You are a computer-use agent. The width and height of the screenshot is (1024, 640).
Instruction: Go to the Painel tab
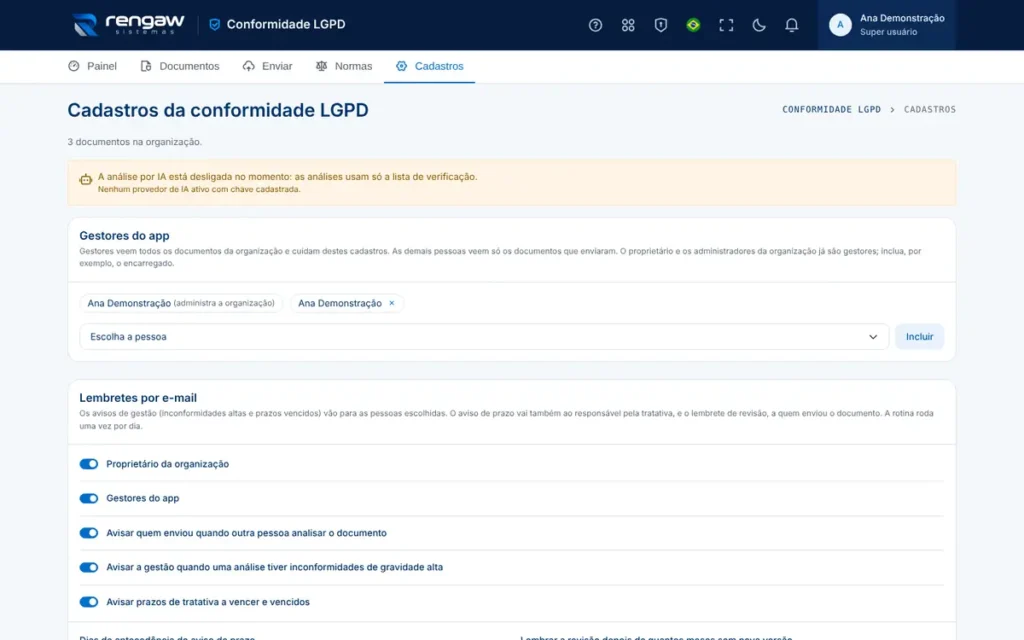tap(93, 66)
